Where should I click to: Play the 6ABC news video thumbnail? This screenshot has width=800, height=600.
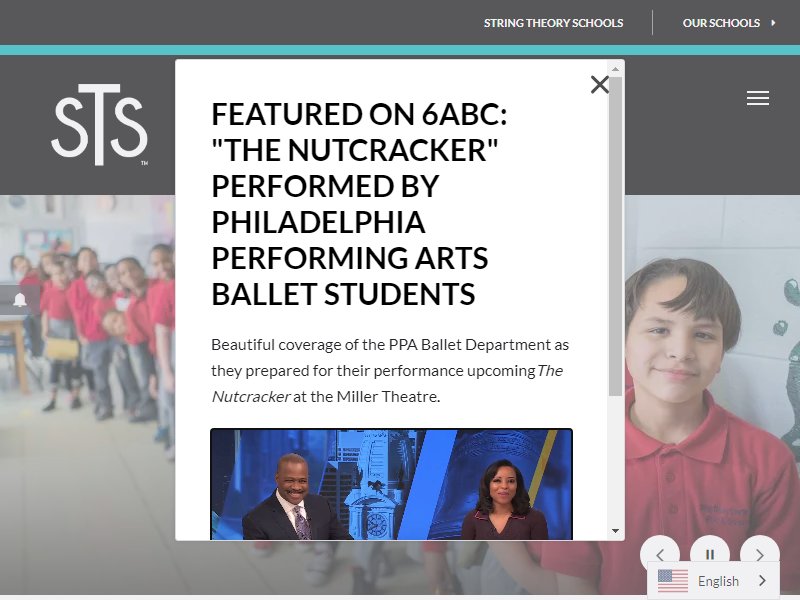[391, 484]
